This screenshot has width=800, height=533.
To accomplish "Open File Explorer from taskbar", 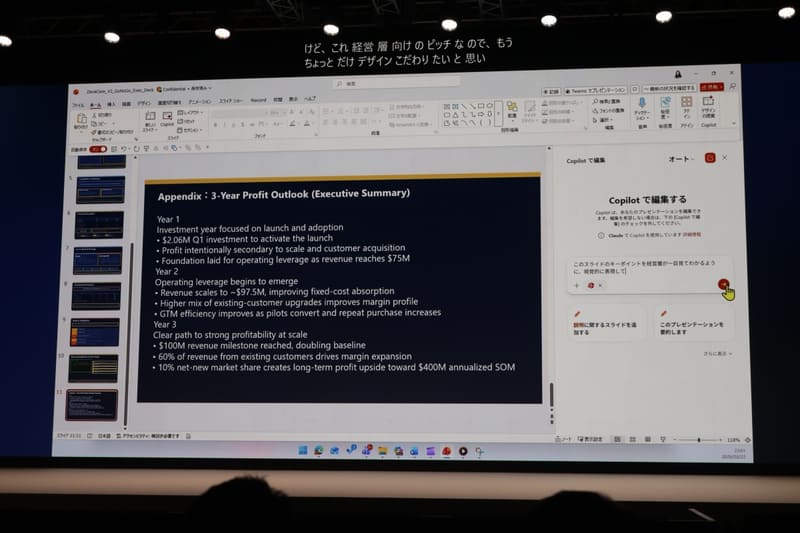I will click(383, 451).
